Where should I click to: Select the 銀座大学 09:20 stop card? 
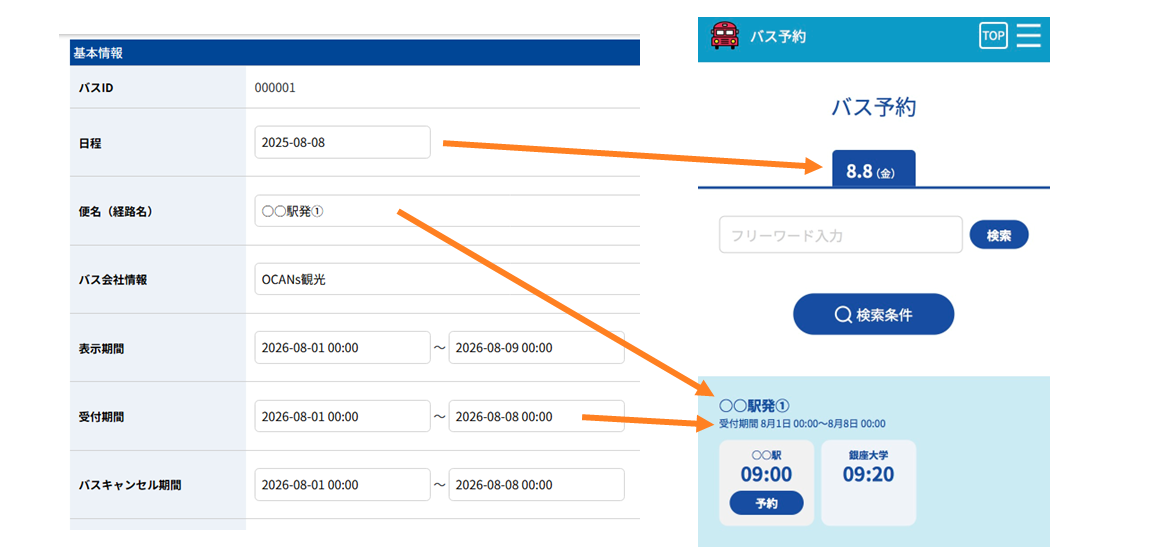pyautogui.click(x=869, y=483)
